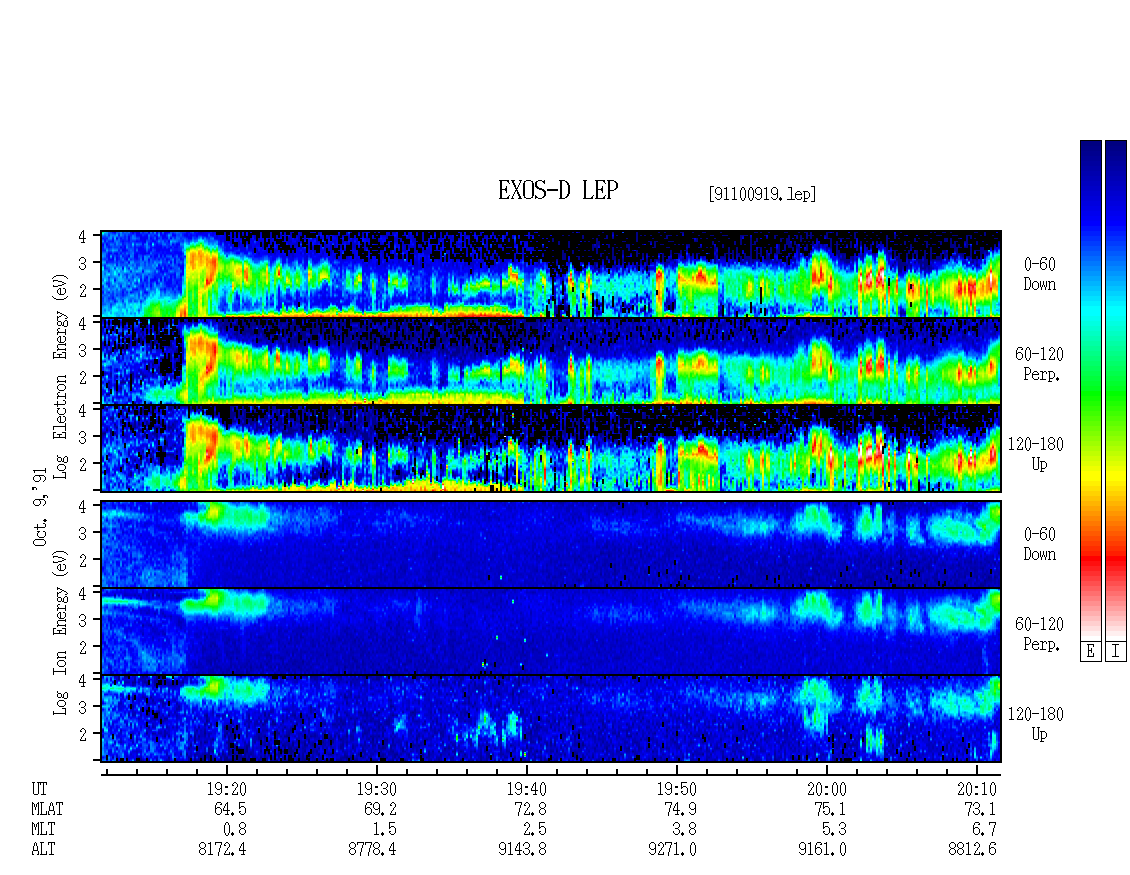1130x875 pixels.
Task: Click the E colorbar label box
Action: click(x=1090, y=651)
